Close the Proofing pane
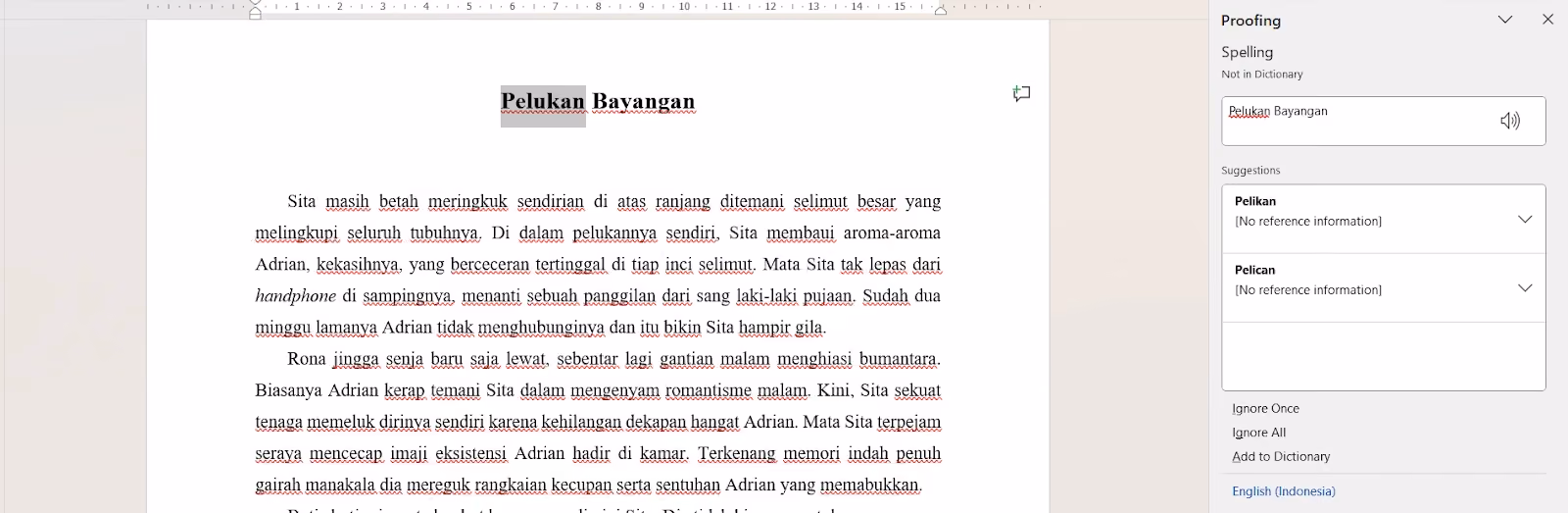Screen dimensions: 1568x513 click(x=1547, y=20)
